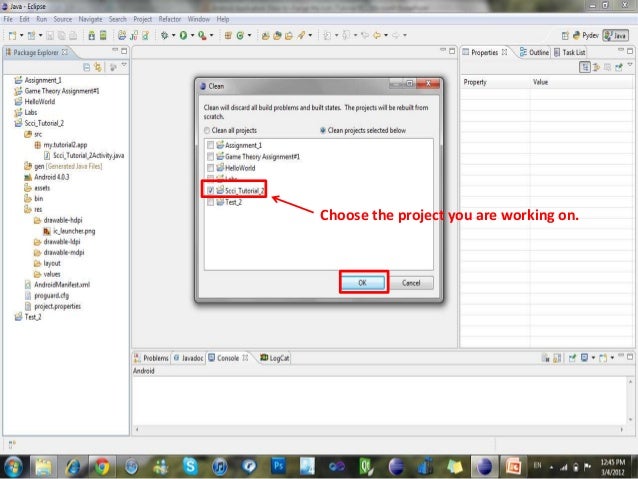Select proguard.cfg file

point(47,295)
